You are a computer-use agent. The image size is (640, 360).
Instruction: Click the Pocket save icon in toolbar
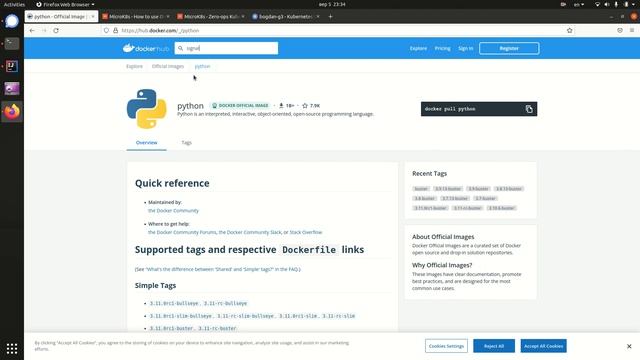[x=620, y=31]
